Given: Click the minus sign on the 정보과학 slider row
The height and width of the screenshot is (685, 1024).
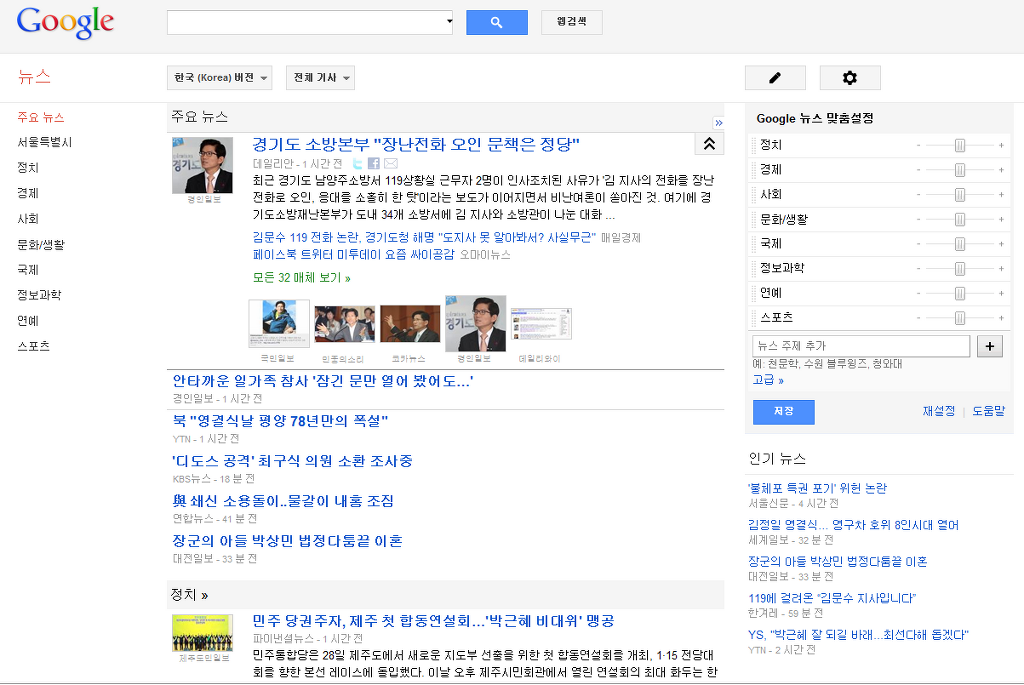Looking at the screenshot, I should click(918, 268).
